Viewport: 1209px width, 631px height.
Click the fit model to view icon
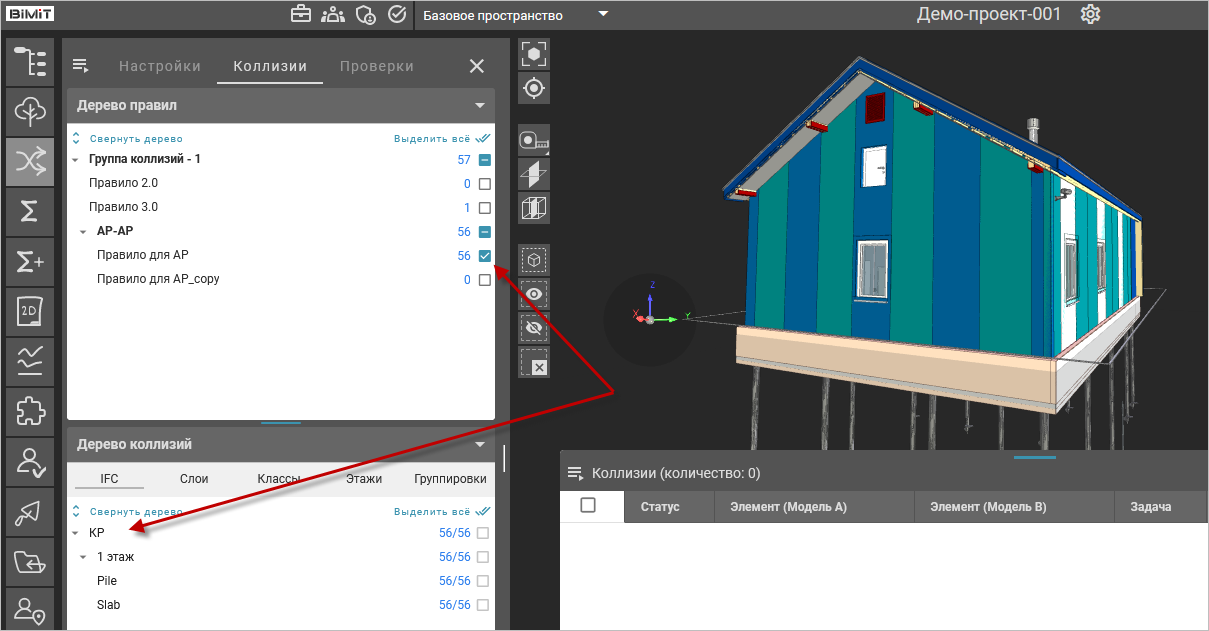pyautogui.click(x=534, y=54)
